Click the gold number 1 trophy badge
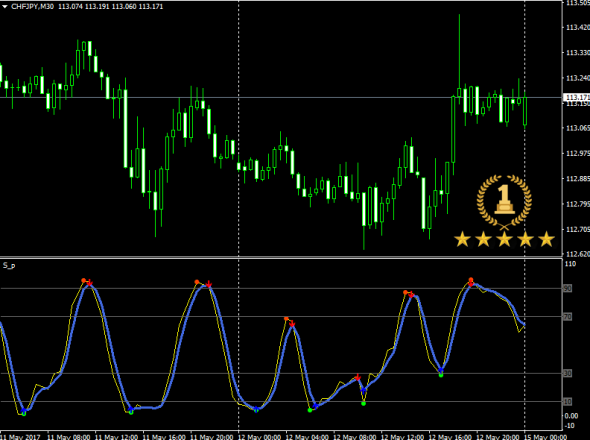Image resolution: width=590 pixels, height=440 pixels. pyautogui.click(x=504, y=202)
